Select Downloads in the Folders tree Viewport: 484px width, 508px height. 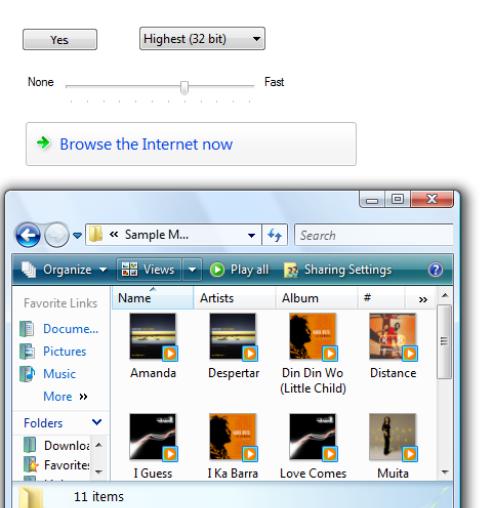pyautogui.click(x=67, y=446)
